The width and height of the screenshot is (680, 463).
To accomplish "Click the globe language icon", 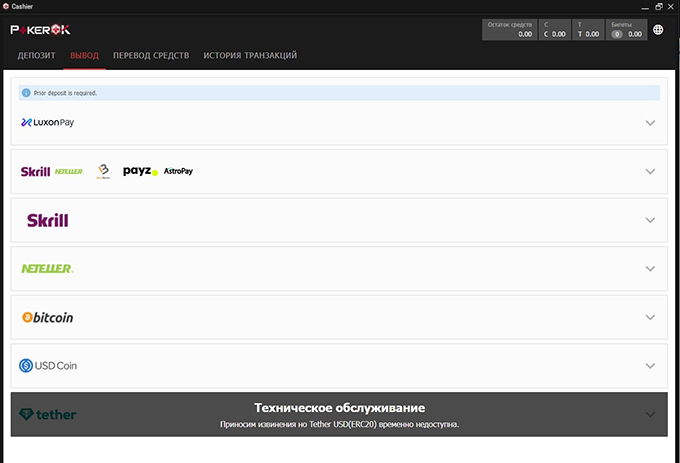I will pos(658,30).
